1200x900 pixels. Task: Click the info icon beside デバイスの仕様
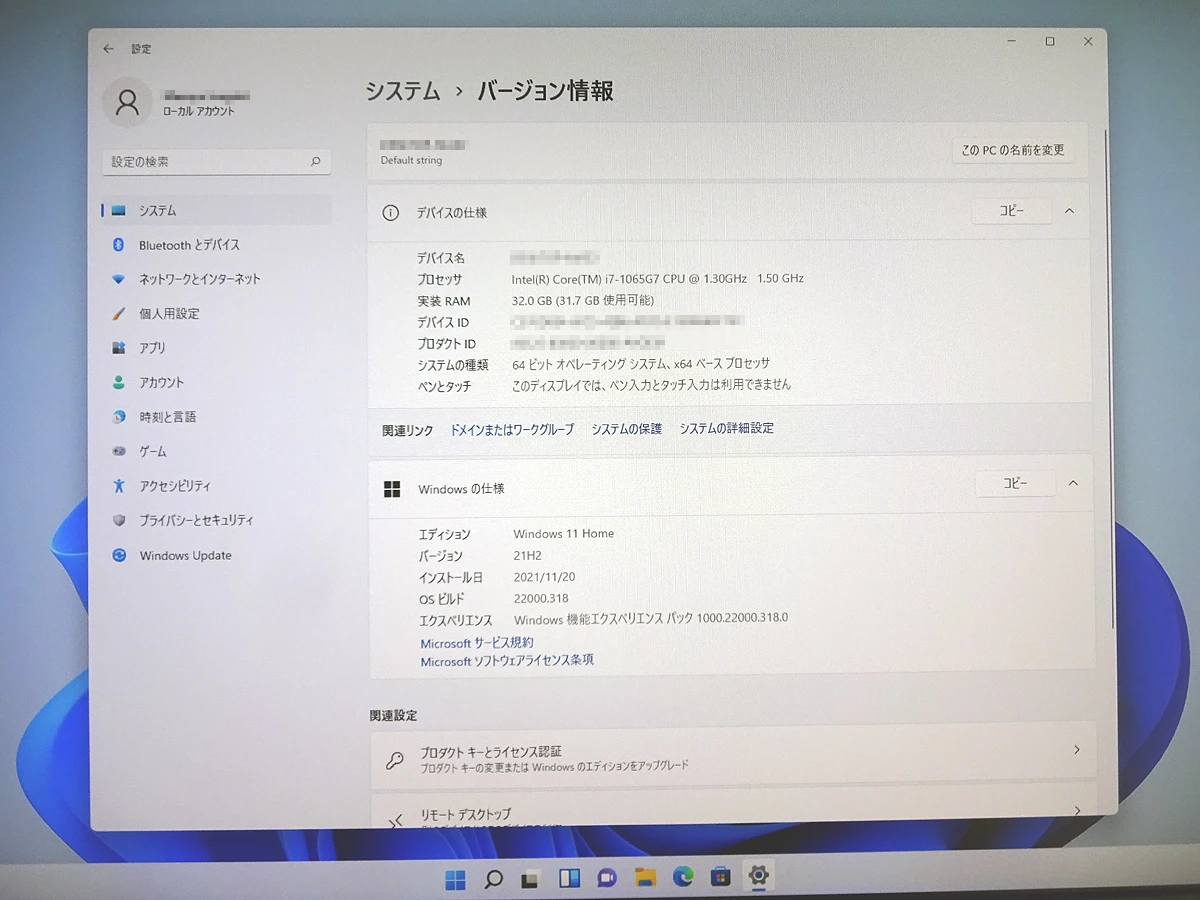[391, 213]
